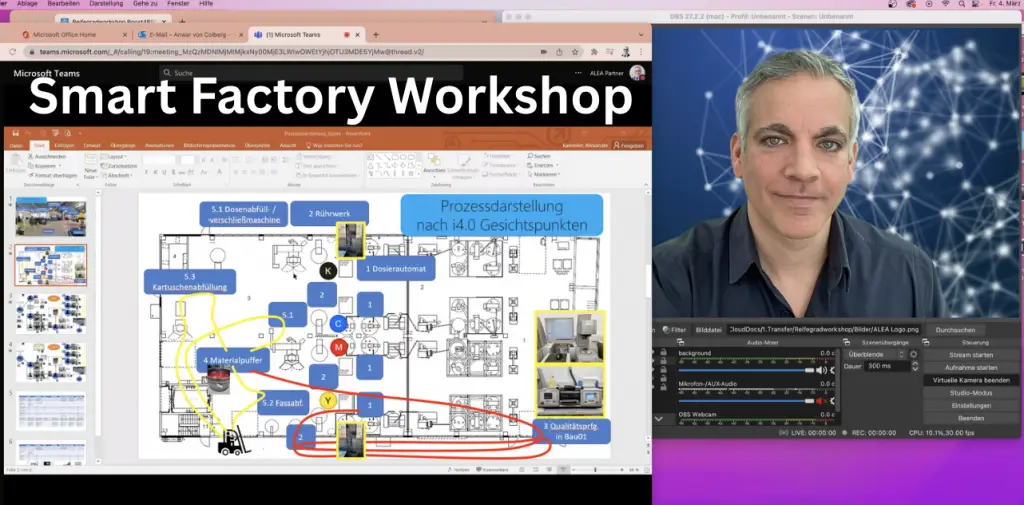This screenshot has height=505, width=1024.
Task: Adjust the background audio volume slider
Action: tap(745, 370)
